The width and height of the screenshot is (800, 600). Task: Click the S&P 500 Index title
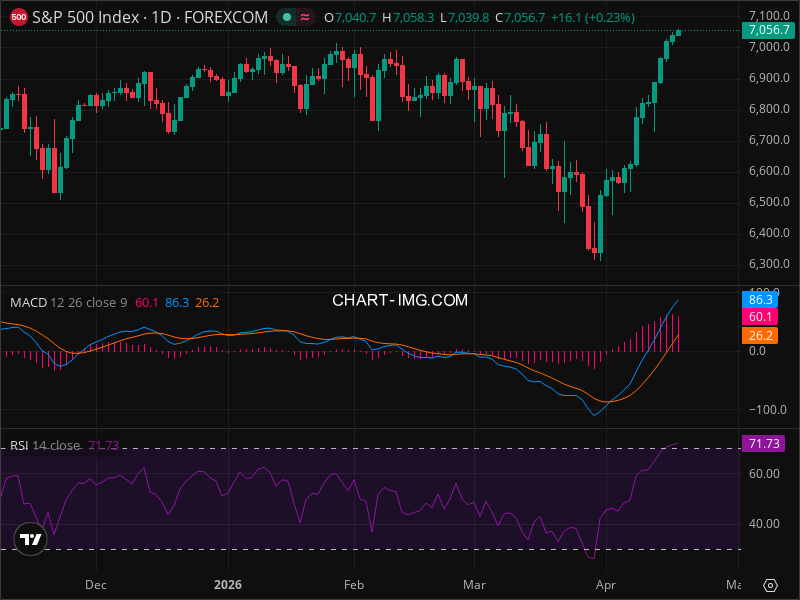[x=85, y=17]
